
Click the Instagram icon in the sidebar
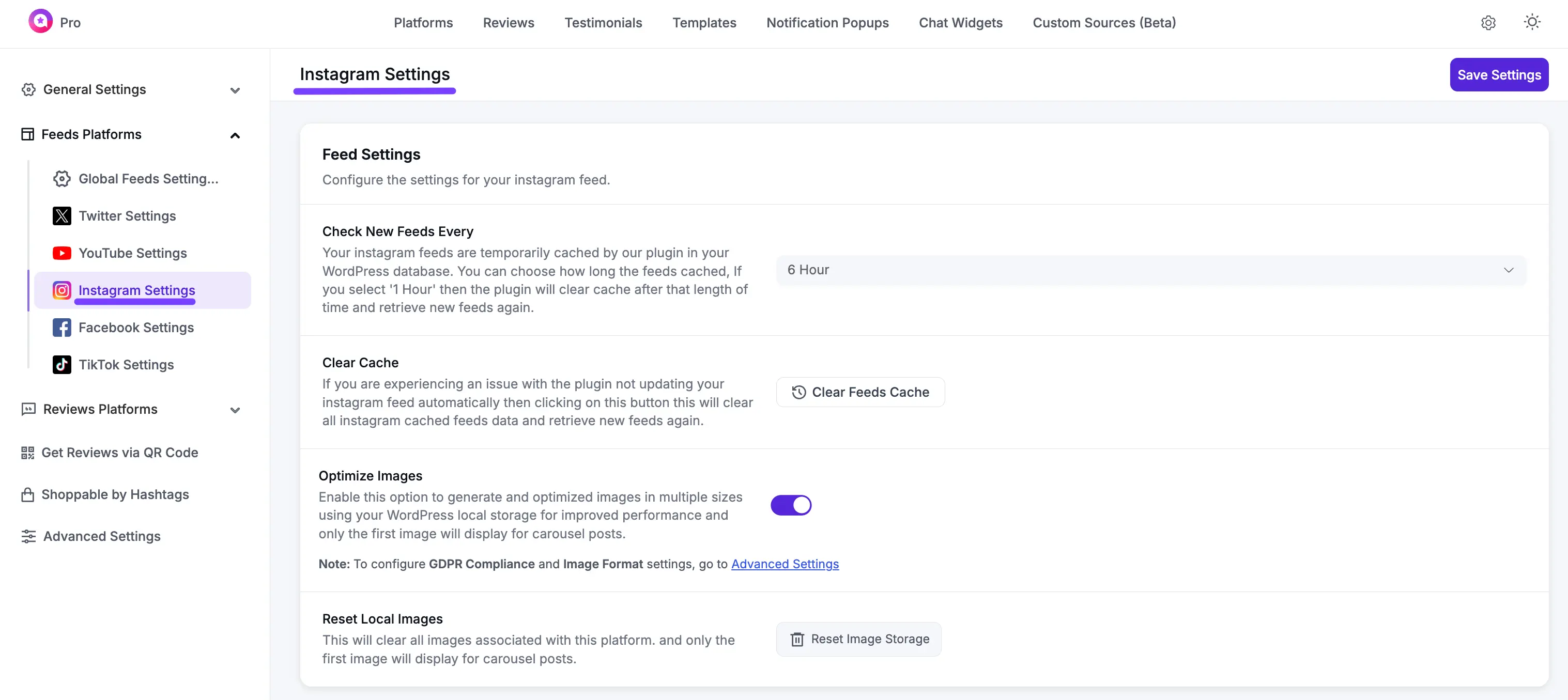pos(62,290)
